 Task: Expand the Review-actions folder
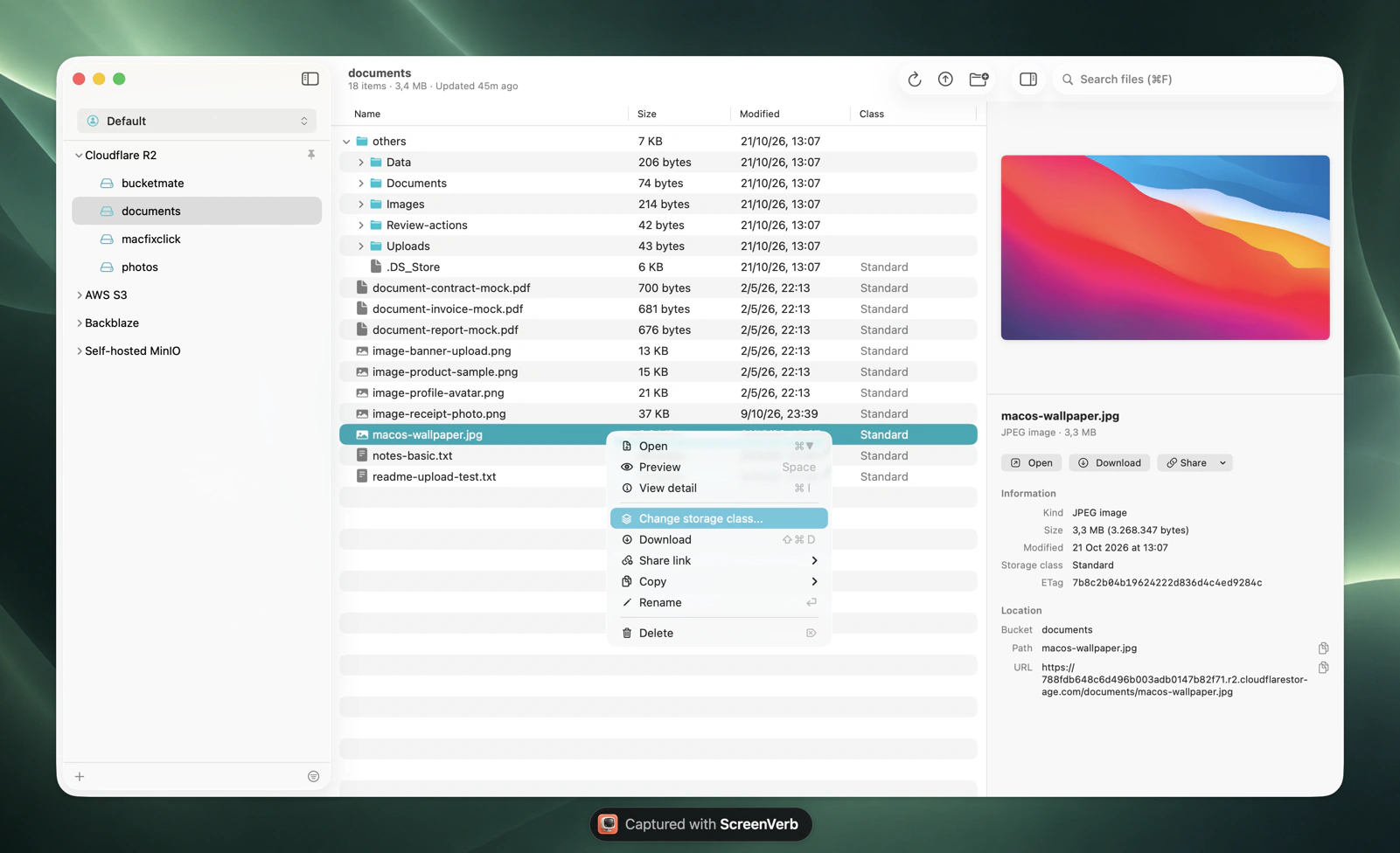click(360, 225)
